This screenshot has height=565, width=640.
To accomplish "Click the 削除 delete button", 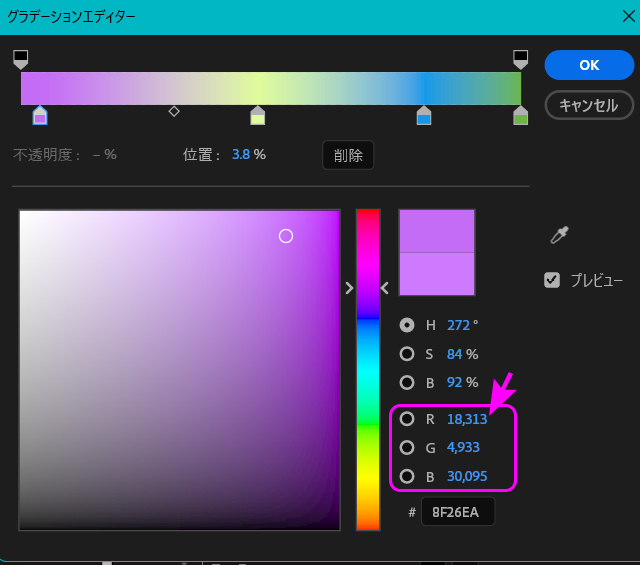I will (x=347, y=155).
